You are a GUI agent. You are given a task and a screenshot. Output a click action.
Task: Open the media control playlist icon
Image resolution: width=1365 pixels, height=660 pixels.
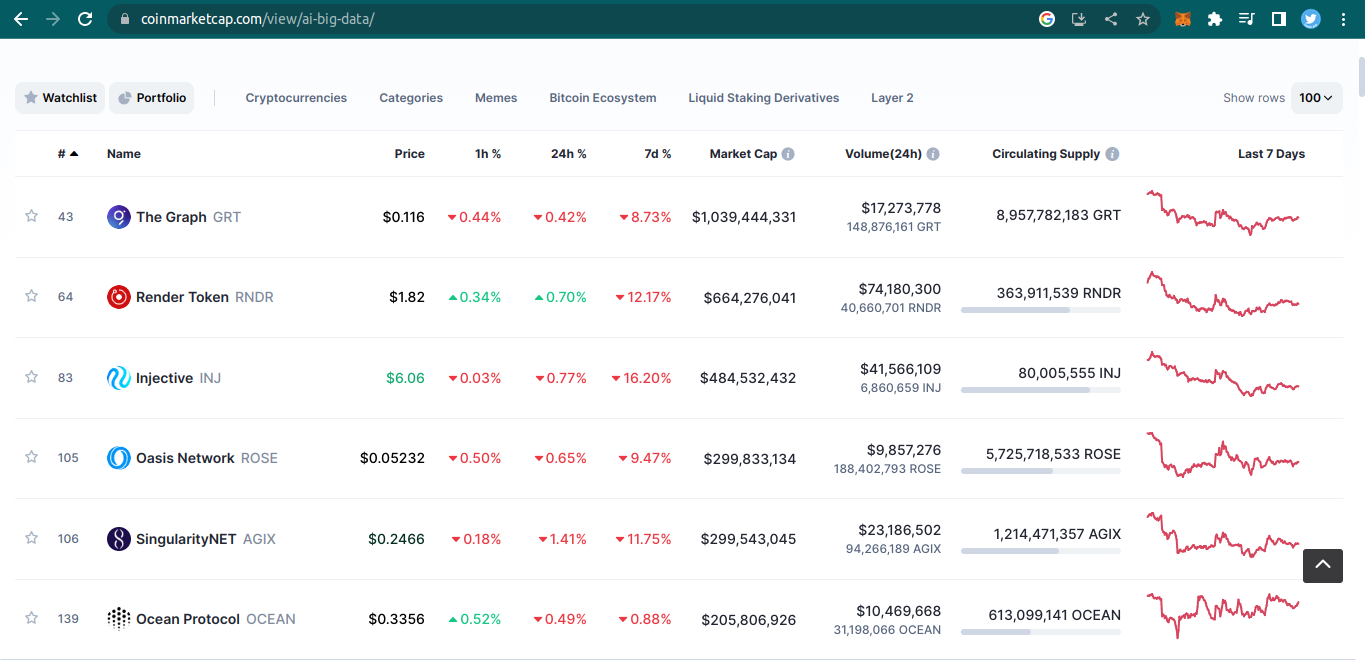click(x=1247, y=19)
